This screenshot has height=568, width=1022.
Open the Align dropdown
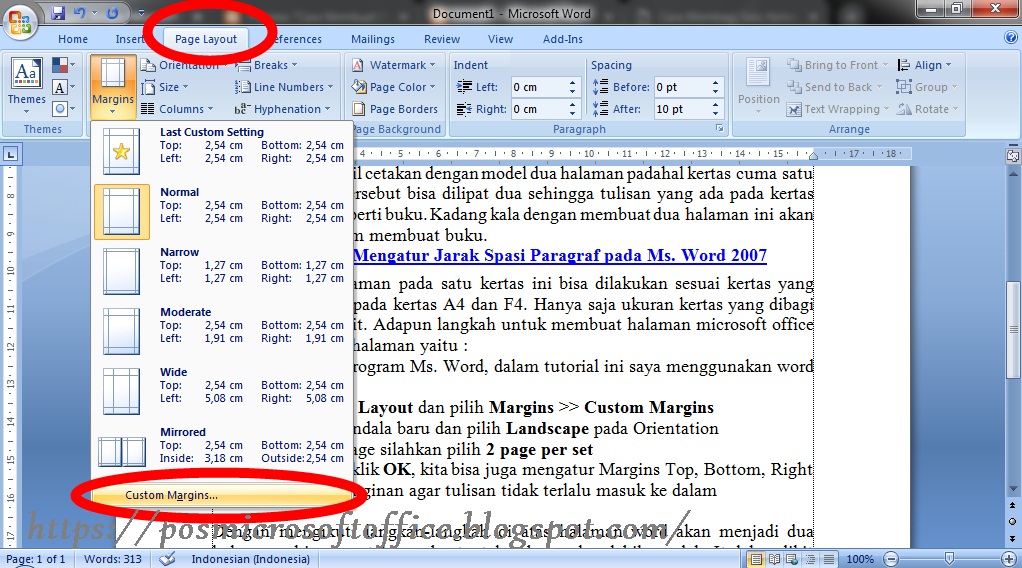click(x=924, y=65)
